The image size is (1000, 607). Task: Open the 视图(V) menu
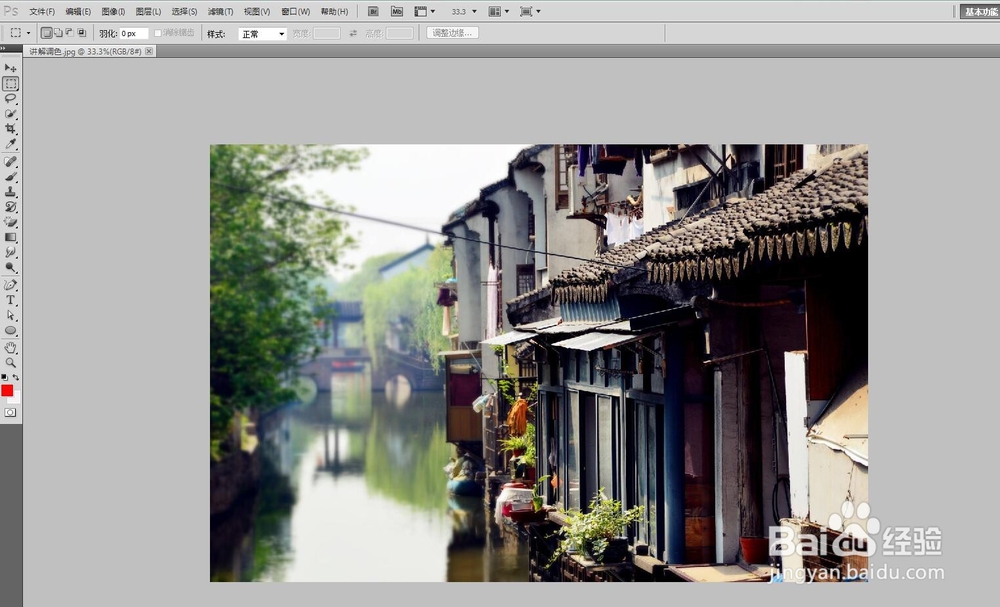256,11
